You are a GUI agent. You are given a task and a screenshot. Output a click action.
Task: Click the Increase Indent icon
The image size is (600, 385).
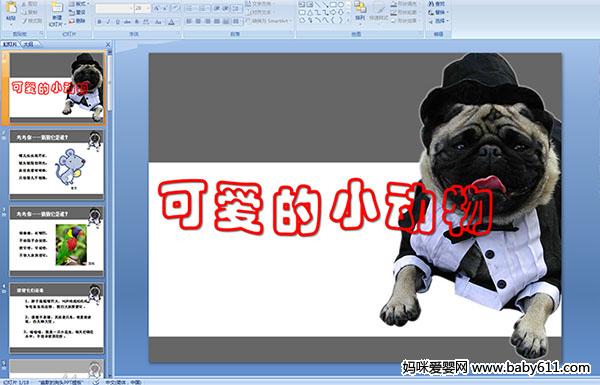(x=226, y=8)
